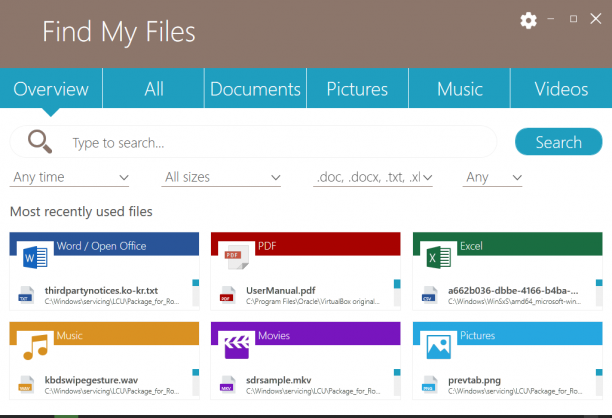
Task: Open settings with the gear icon
Action: pos(528,20)
